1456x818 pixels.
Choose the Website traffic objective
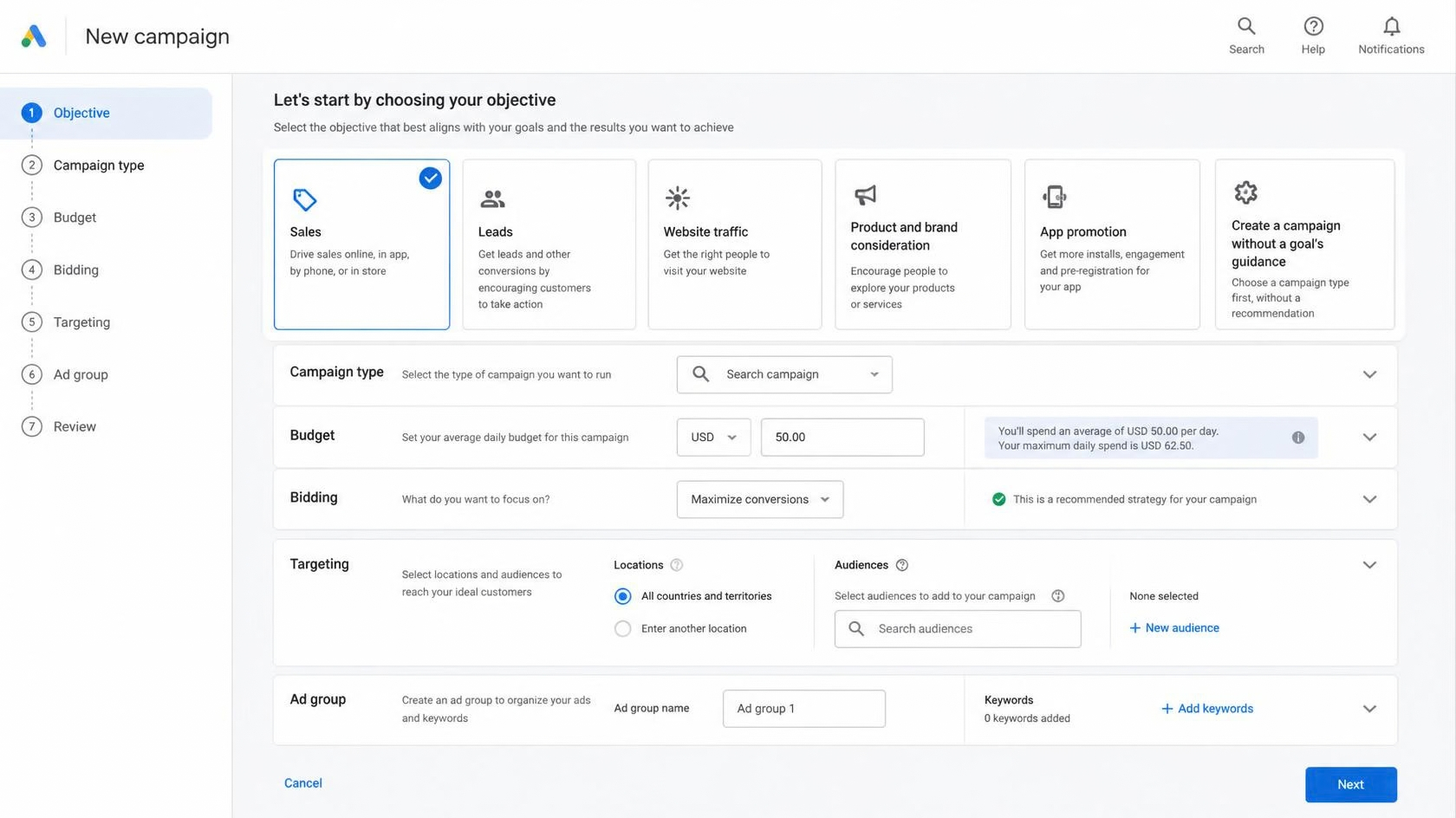[x=735, y=244]
